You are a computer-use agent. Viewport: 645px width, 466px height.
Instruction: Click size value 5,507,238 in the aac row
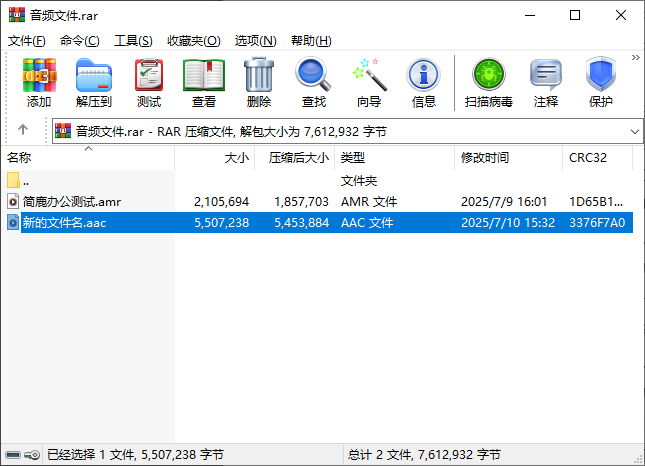coord(222,223)
